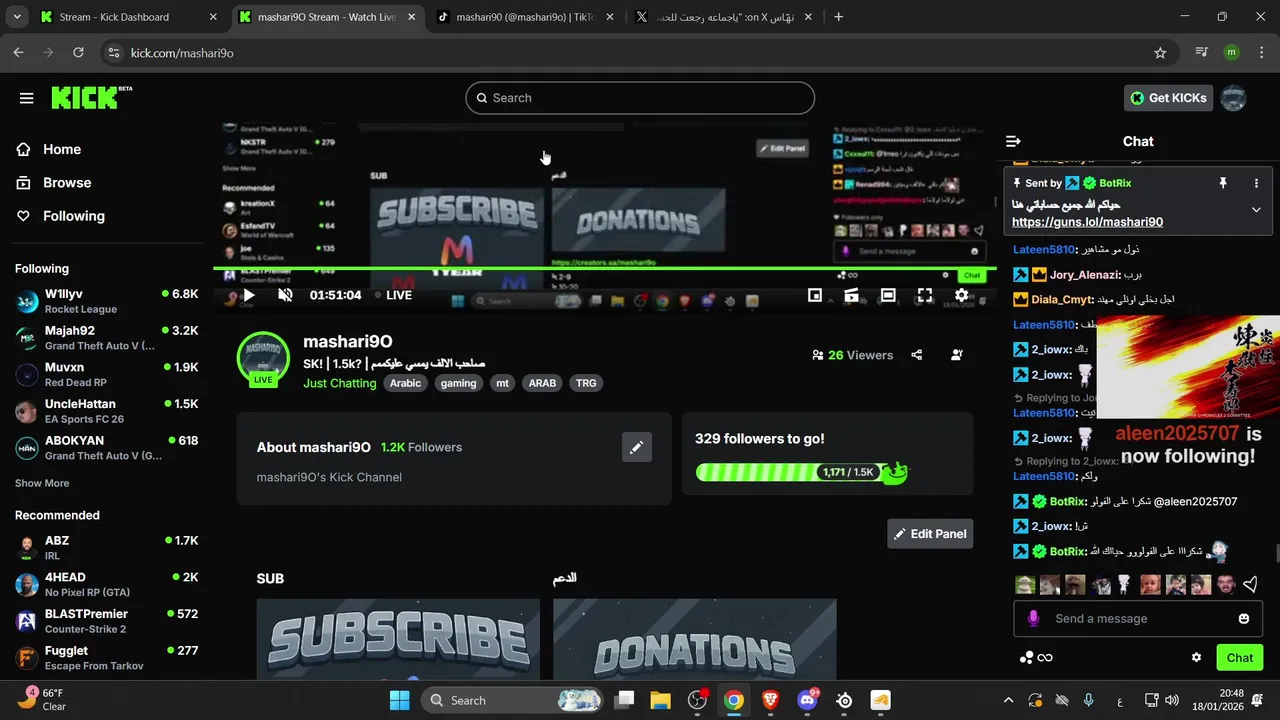Focus the Kick search field

coord(640,98)
